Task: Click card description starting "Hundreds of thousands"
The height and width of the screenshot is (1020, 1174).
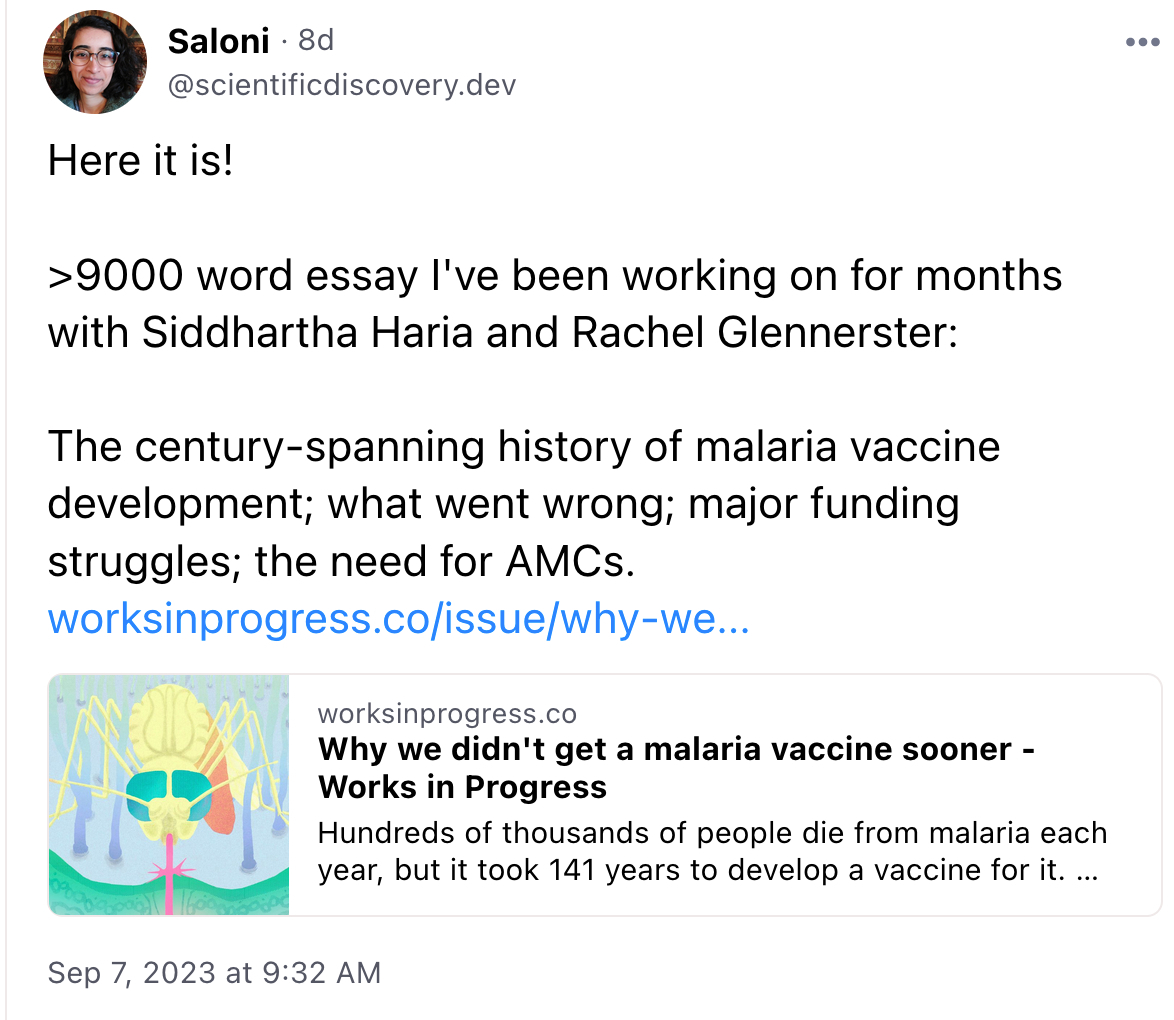Action: (x=712, y=833)
